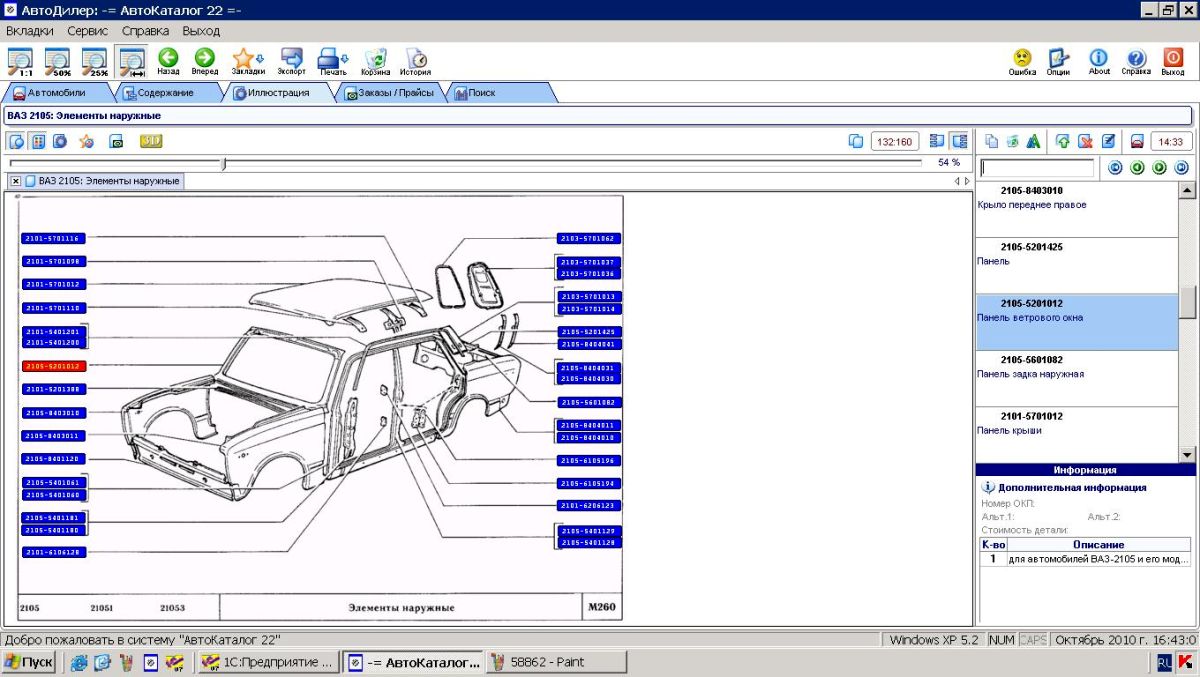Click the red Выход exit toolbar icon
This screenshot has width=1200, height=677.
pyautogui.click(x=1173, y=62)
